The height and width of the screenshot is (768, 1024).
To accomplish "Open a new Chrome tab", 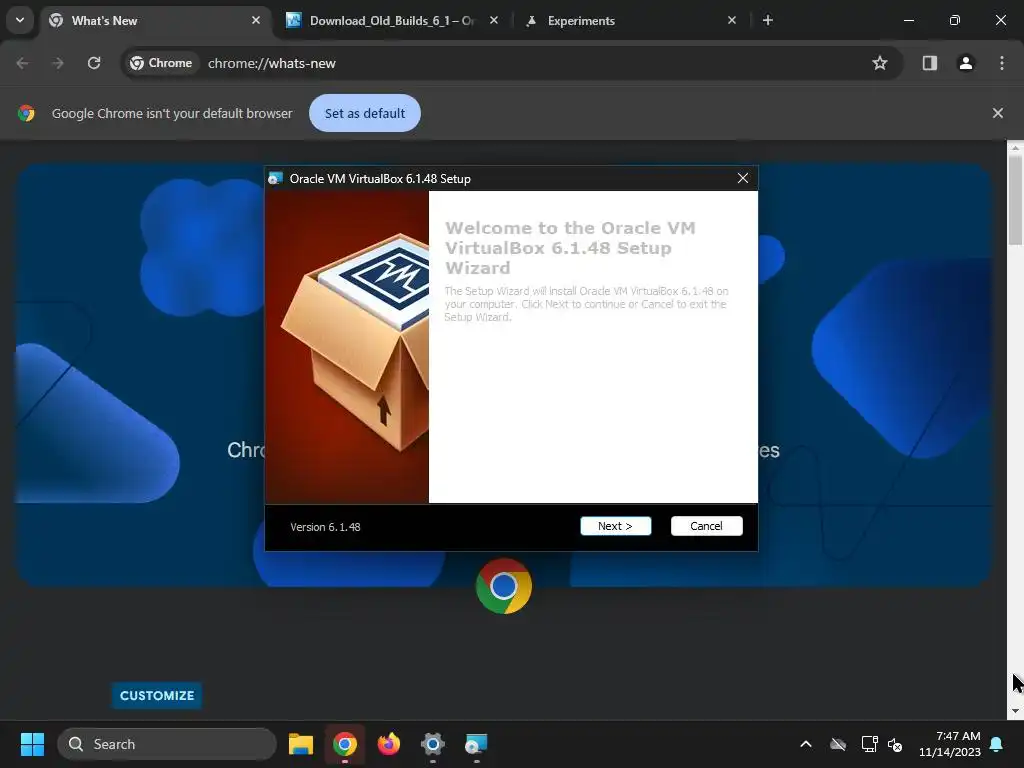I will (768, 20).
